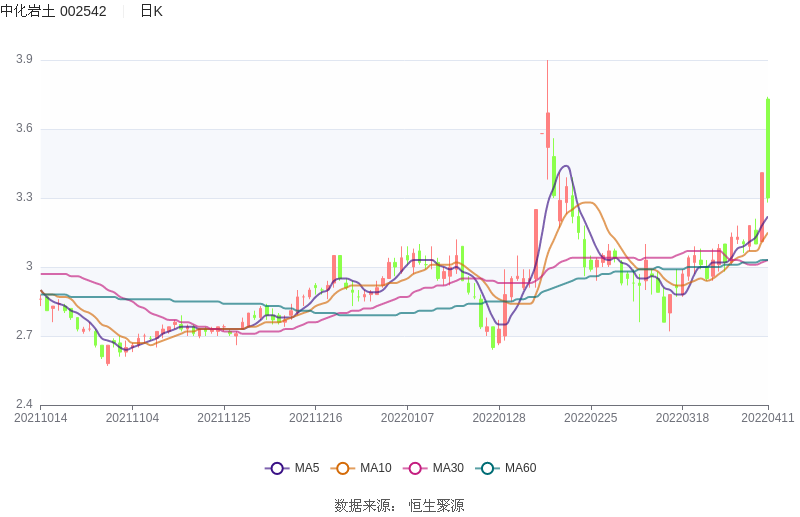Click the tall green candlestick at the far right
Image resolution: width=800 pixels, height=517 pixels.
pos(768,148)
